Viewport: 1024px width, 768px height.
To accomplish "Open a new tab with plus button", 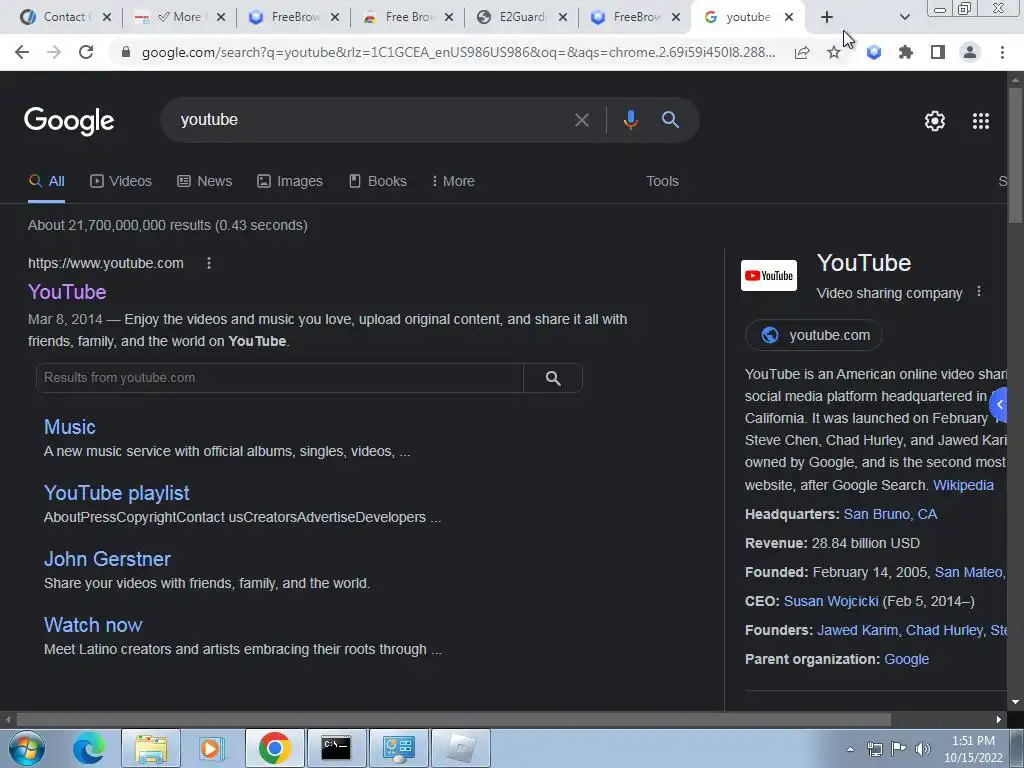I will click(x=827, y=17).
